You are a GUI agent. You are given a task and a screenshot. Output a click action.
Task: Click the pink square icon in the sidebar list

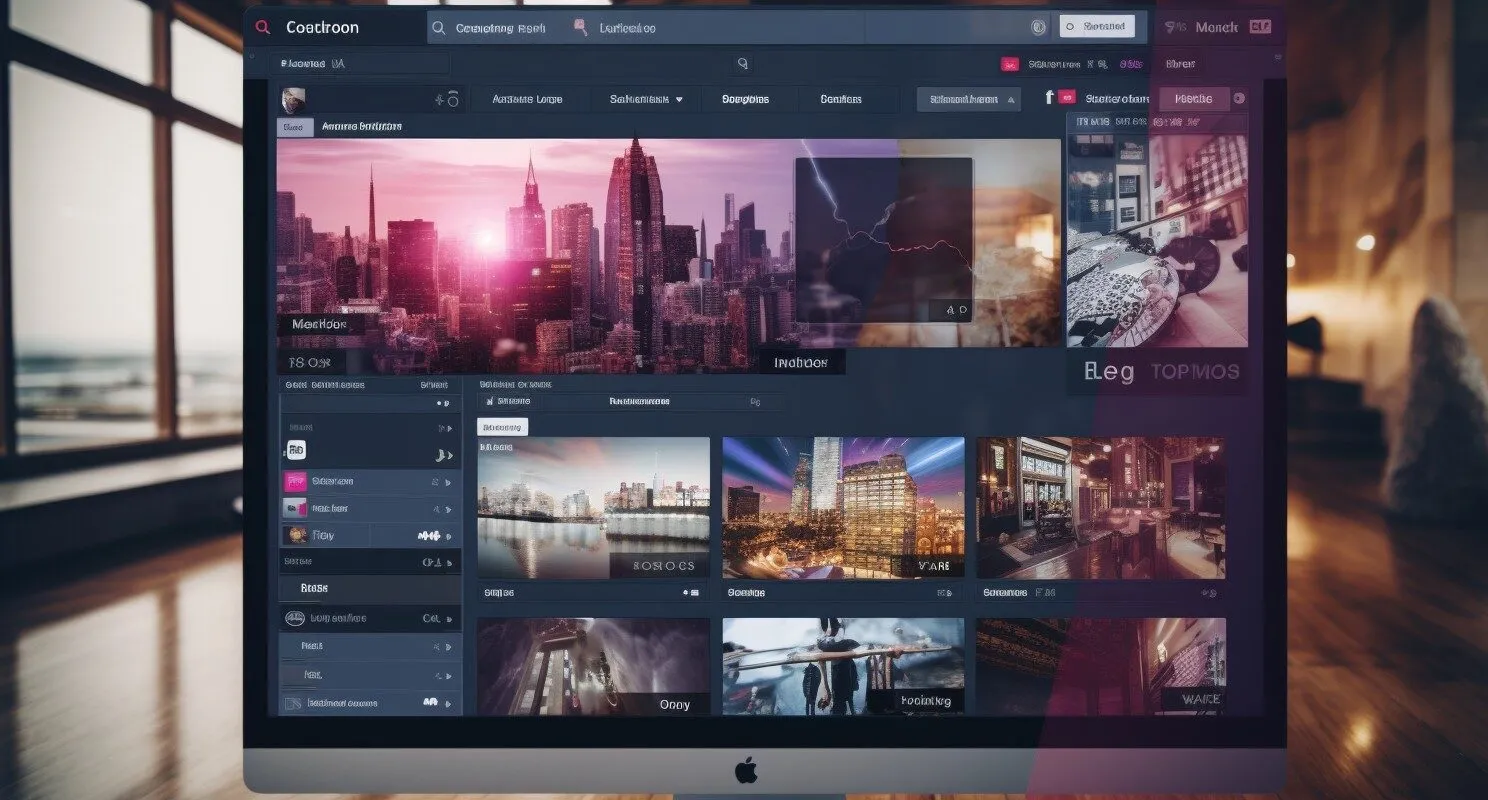[295, 481]
